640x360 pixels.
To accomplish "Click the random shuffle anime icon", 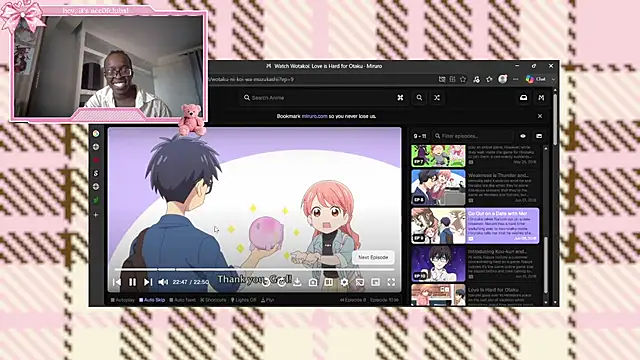I will point(437,98).
